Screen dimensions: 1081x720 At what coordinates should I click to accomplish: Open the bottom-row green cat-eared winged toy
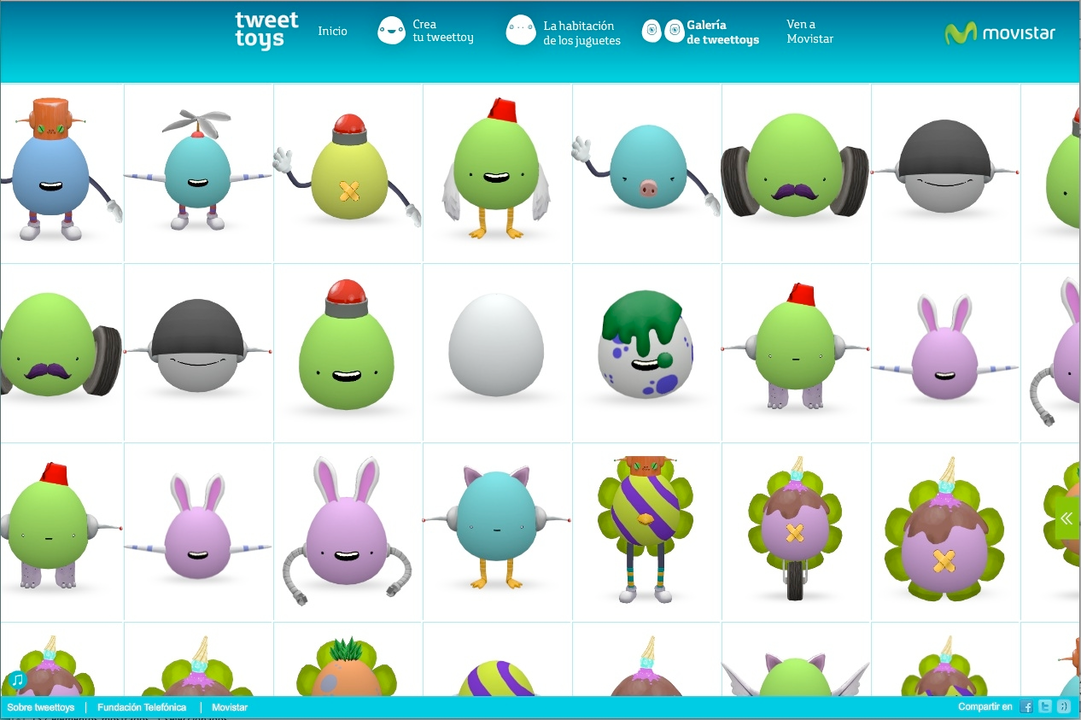pyautogui.click(x=795, y=674)
